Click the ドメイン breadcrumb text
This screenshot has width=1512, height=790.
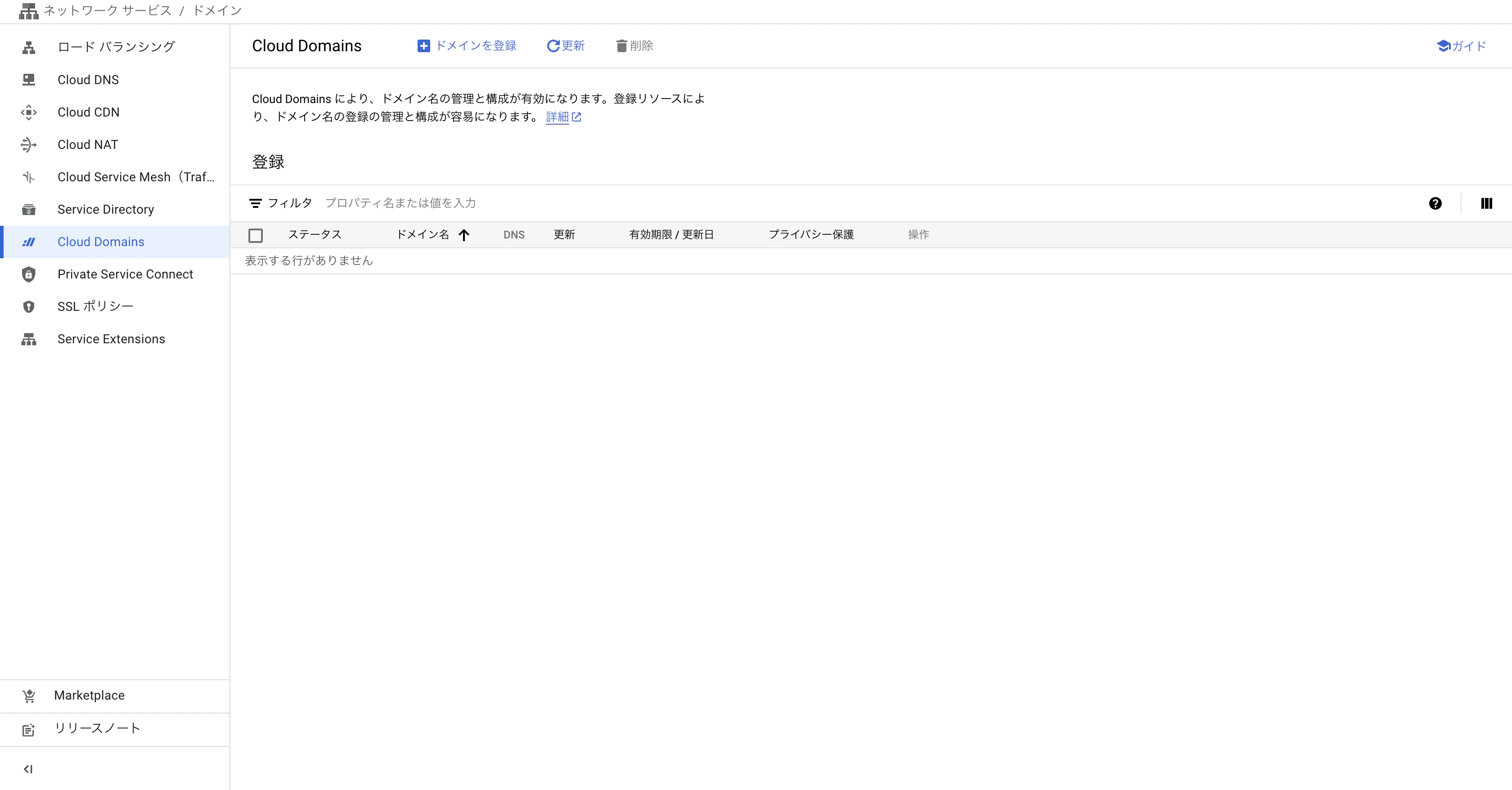pyautogui.click(x=217, y=10)
